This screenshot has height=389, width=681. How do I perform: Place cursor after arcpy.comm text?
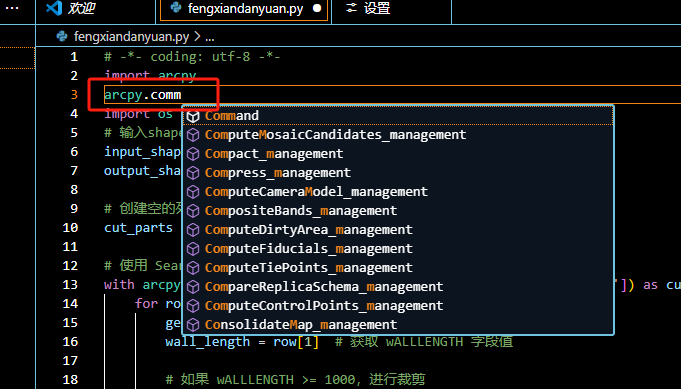click(182, 95)
